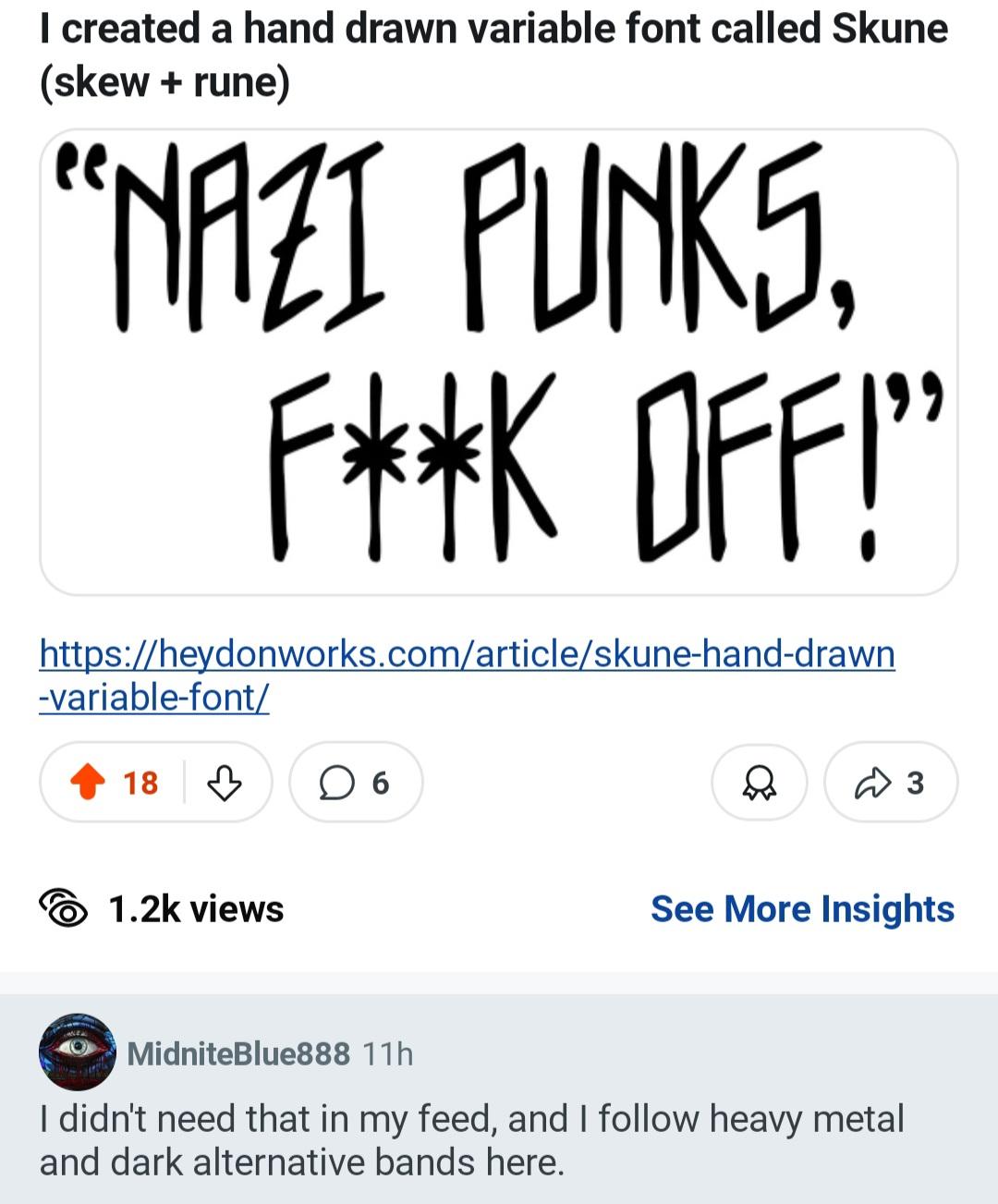Viewport: 998px width, 1204px height.
Task: Open MidniteBlue888's eye avatar
Action: 78,1052
